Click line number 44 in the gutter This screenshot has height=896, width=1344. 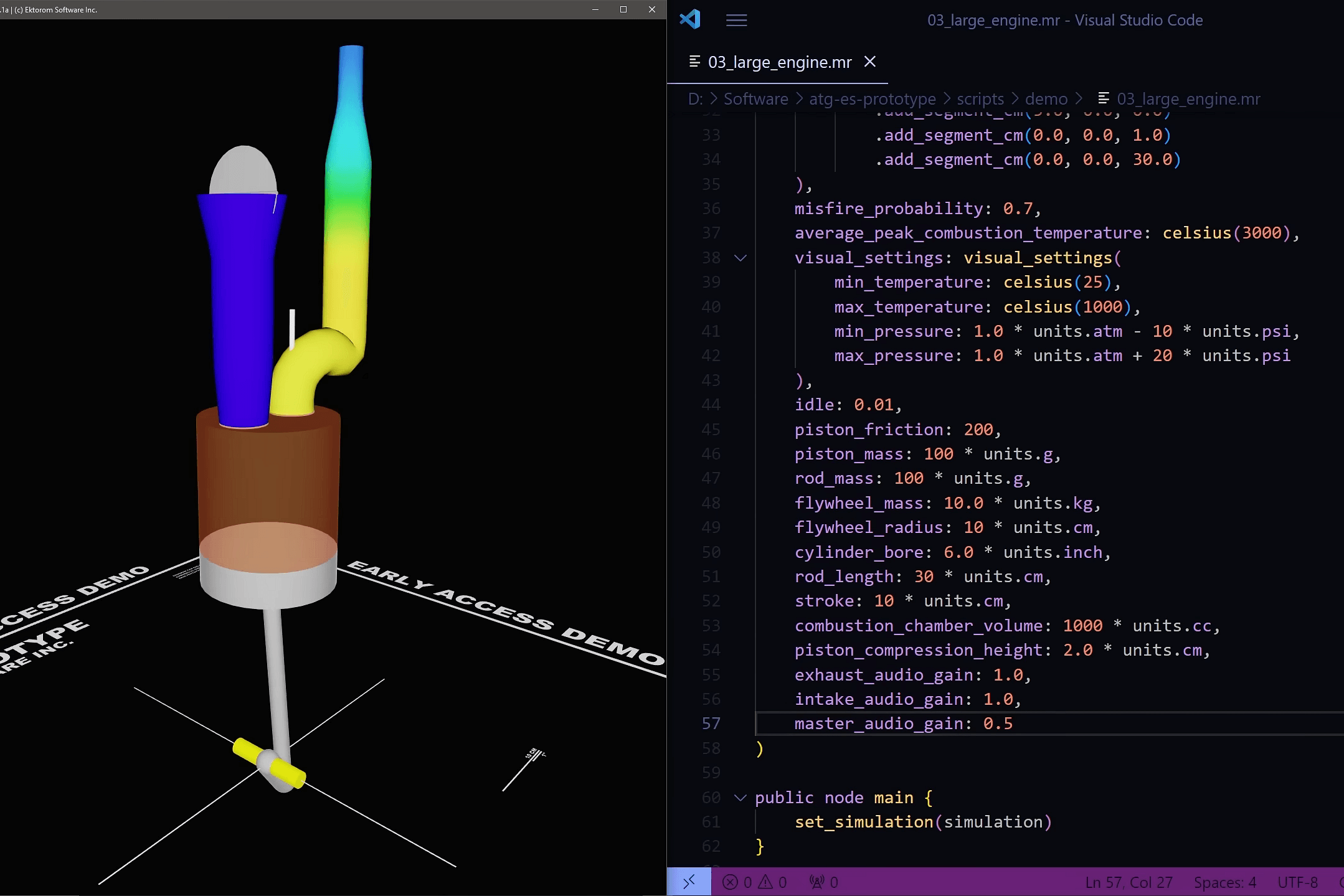pos(711,405)
